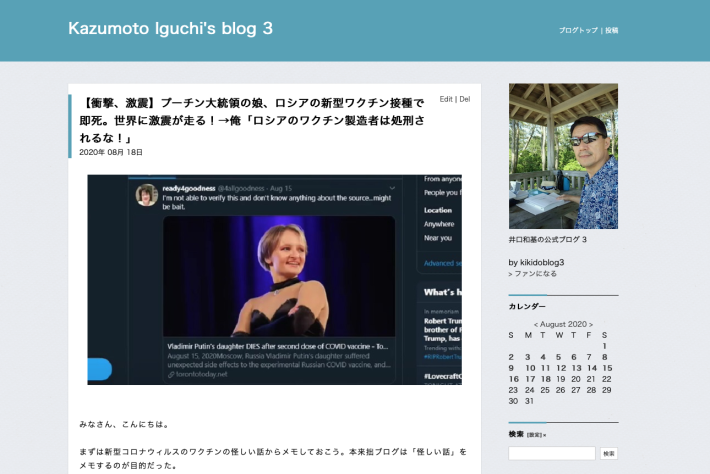
Task: Select day 22 in the calendar
Action: (607, 379)
